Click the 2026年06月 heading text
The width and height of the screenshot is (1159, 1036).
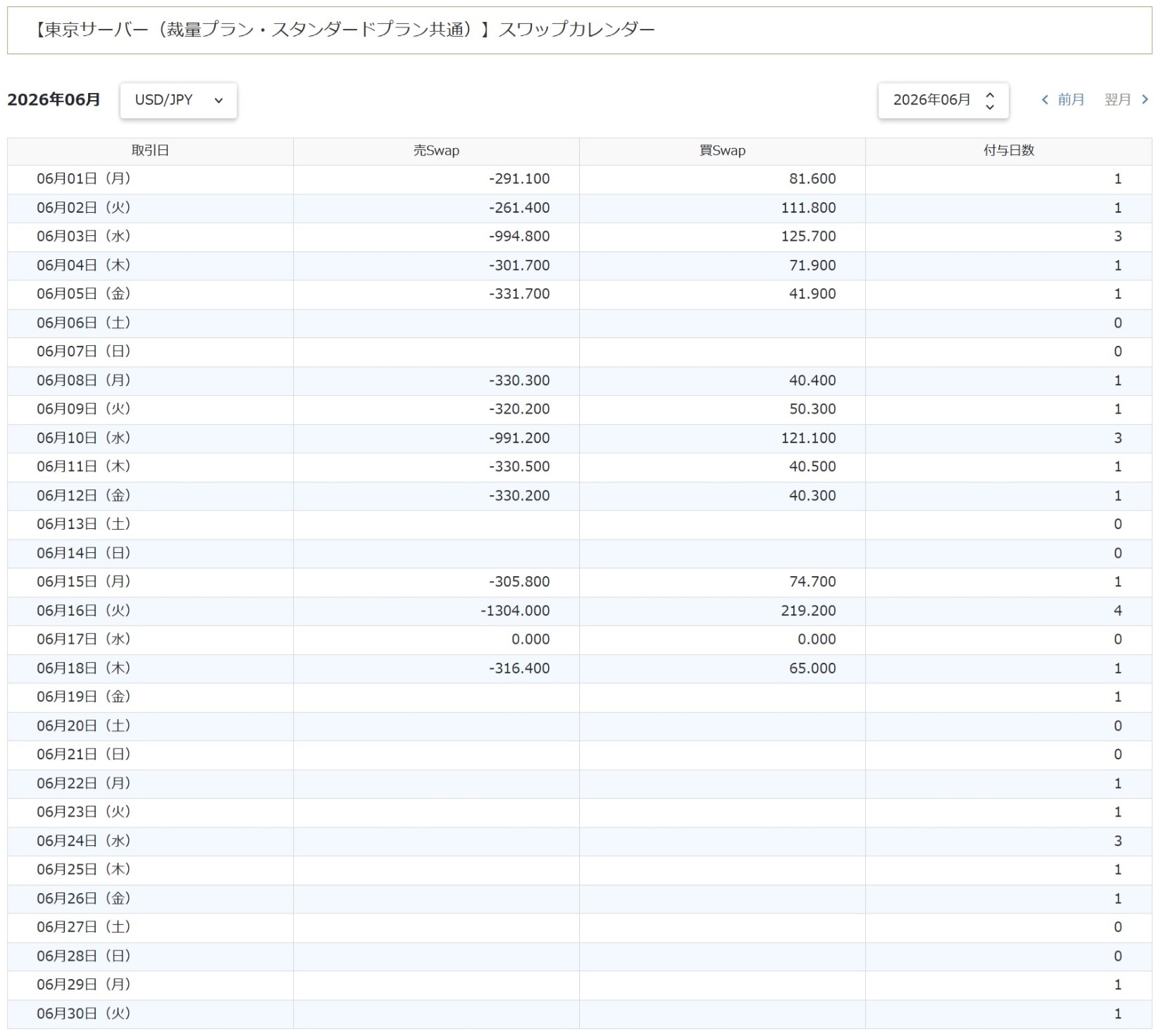click(54, 100)
